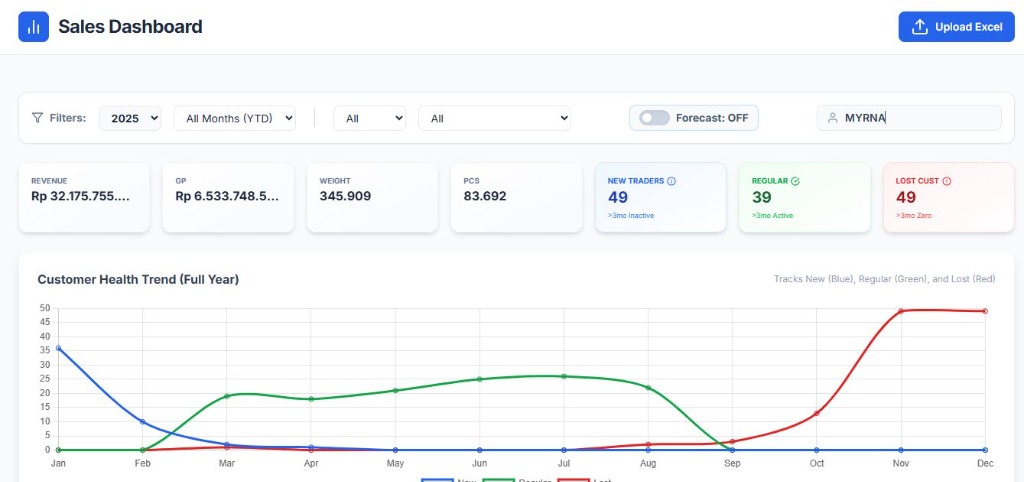
Task: Click the person icon in search field
Action: click(832, 118)
